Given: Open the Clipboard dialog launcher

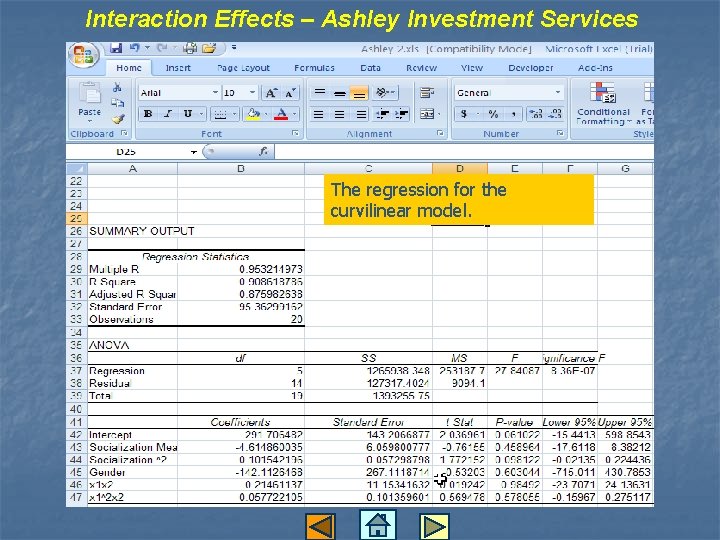Looking at the screenshot, I should click(x=124, y=133).
